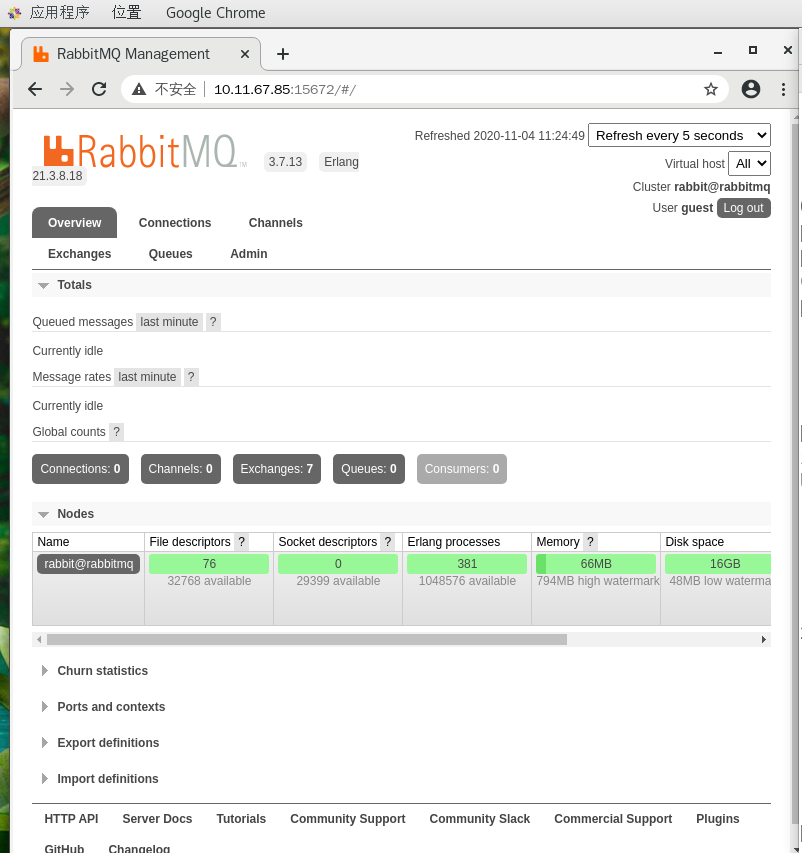The height and width of the screenshot is (853, 802).
Task: Open the refresh interval dropdown
Action: [680, 135]
